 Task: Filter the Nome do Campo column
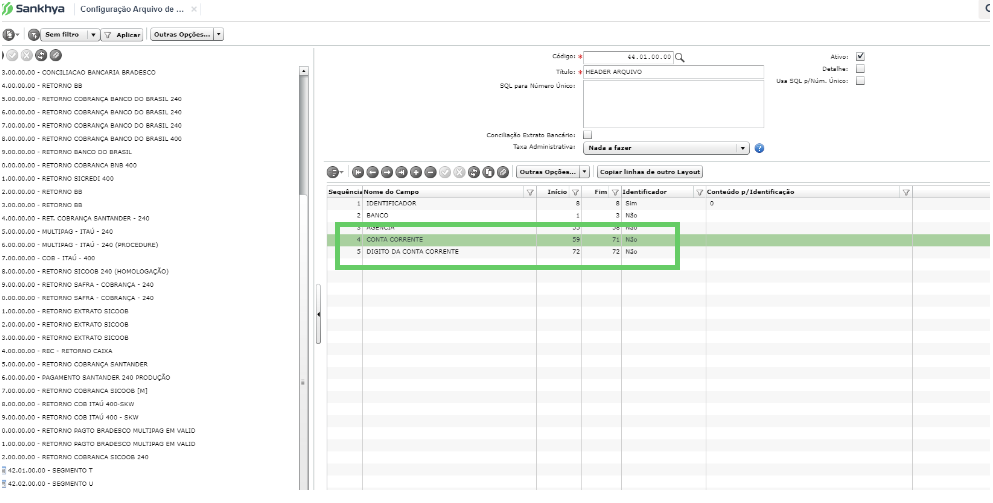[530, 192]
